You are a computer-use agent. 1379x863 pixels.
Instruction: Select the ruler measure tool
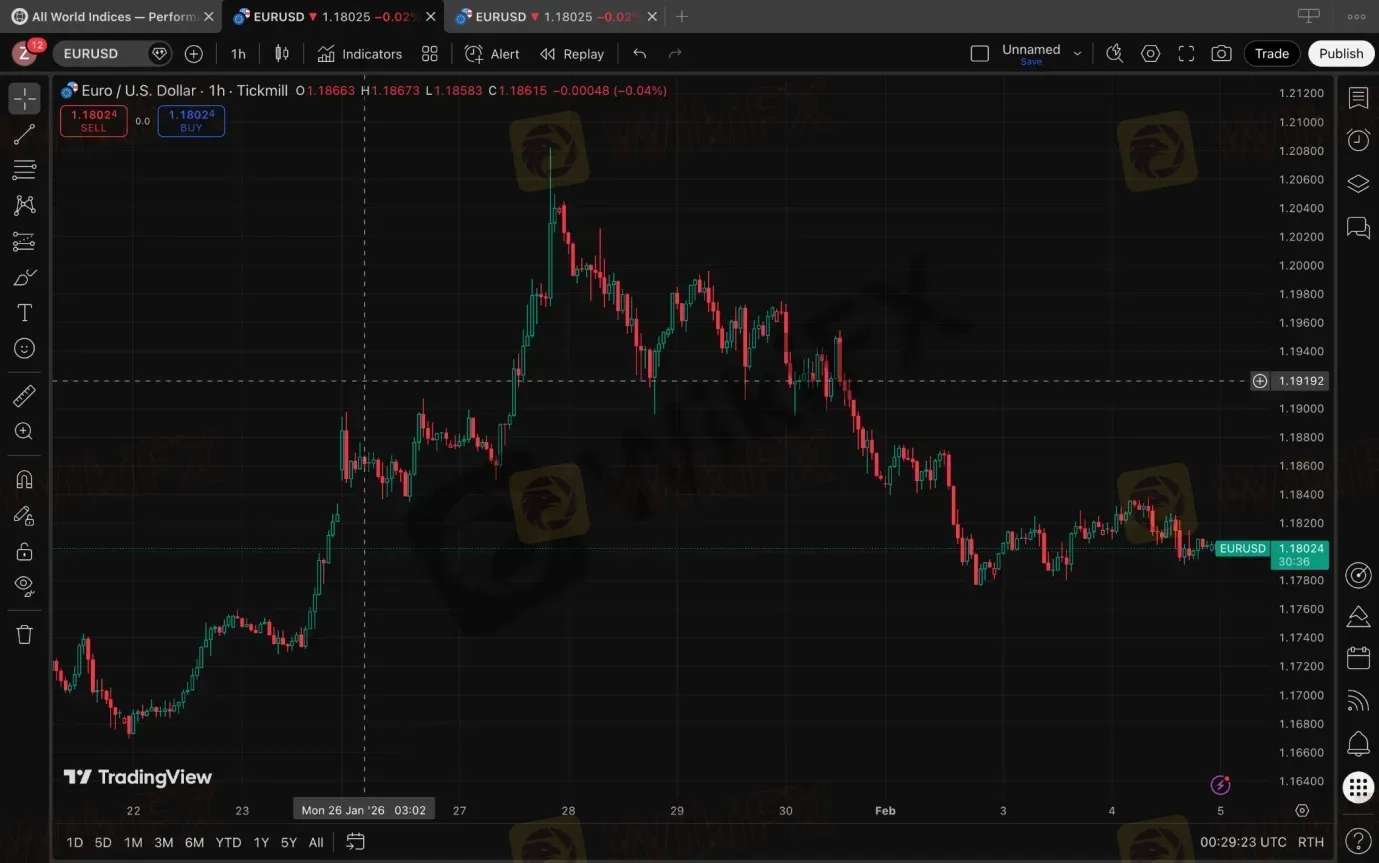25,396
